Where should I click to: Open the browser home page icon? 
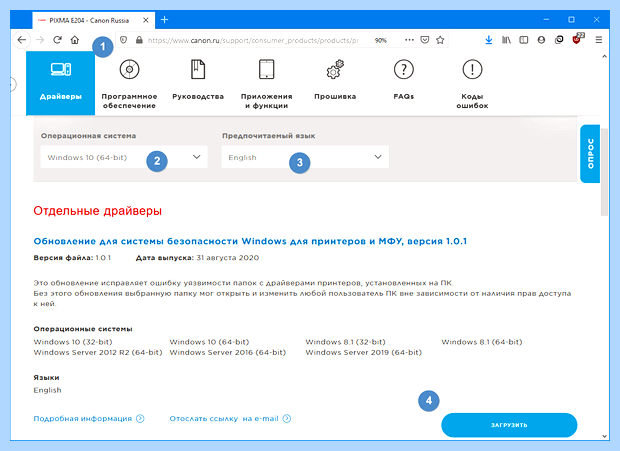75,40
